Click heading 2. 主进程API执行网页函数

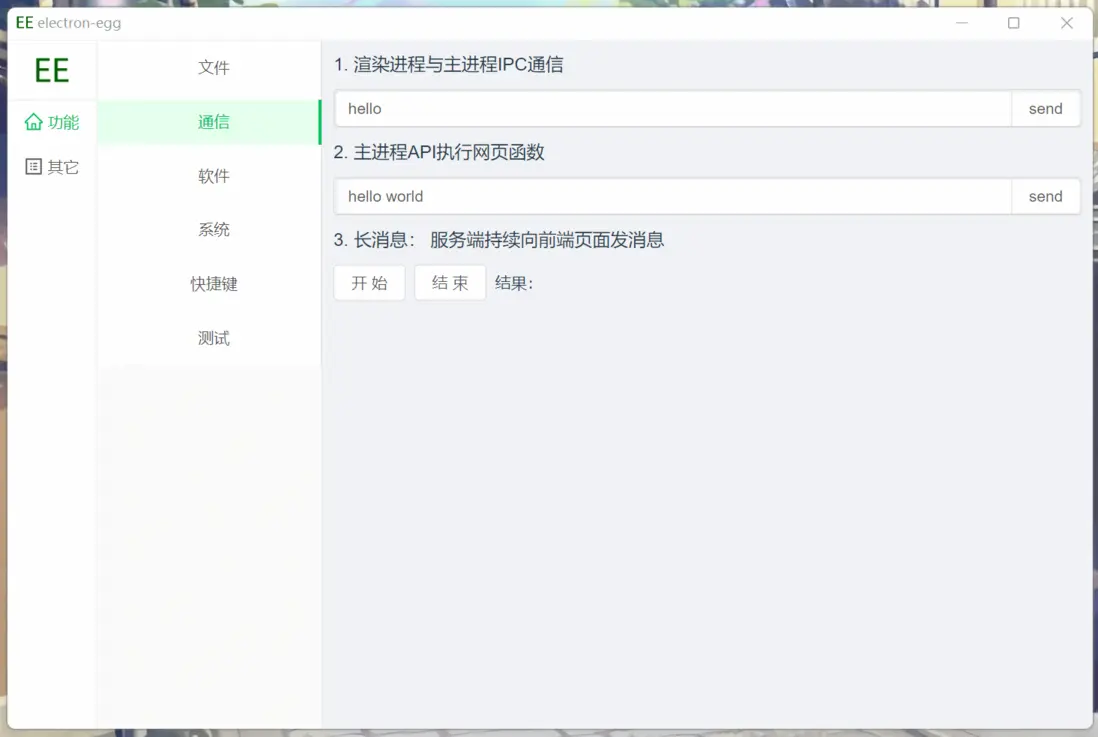coord(439,153)
